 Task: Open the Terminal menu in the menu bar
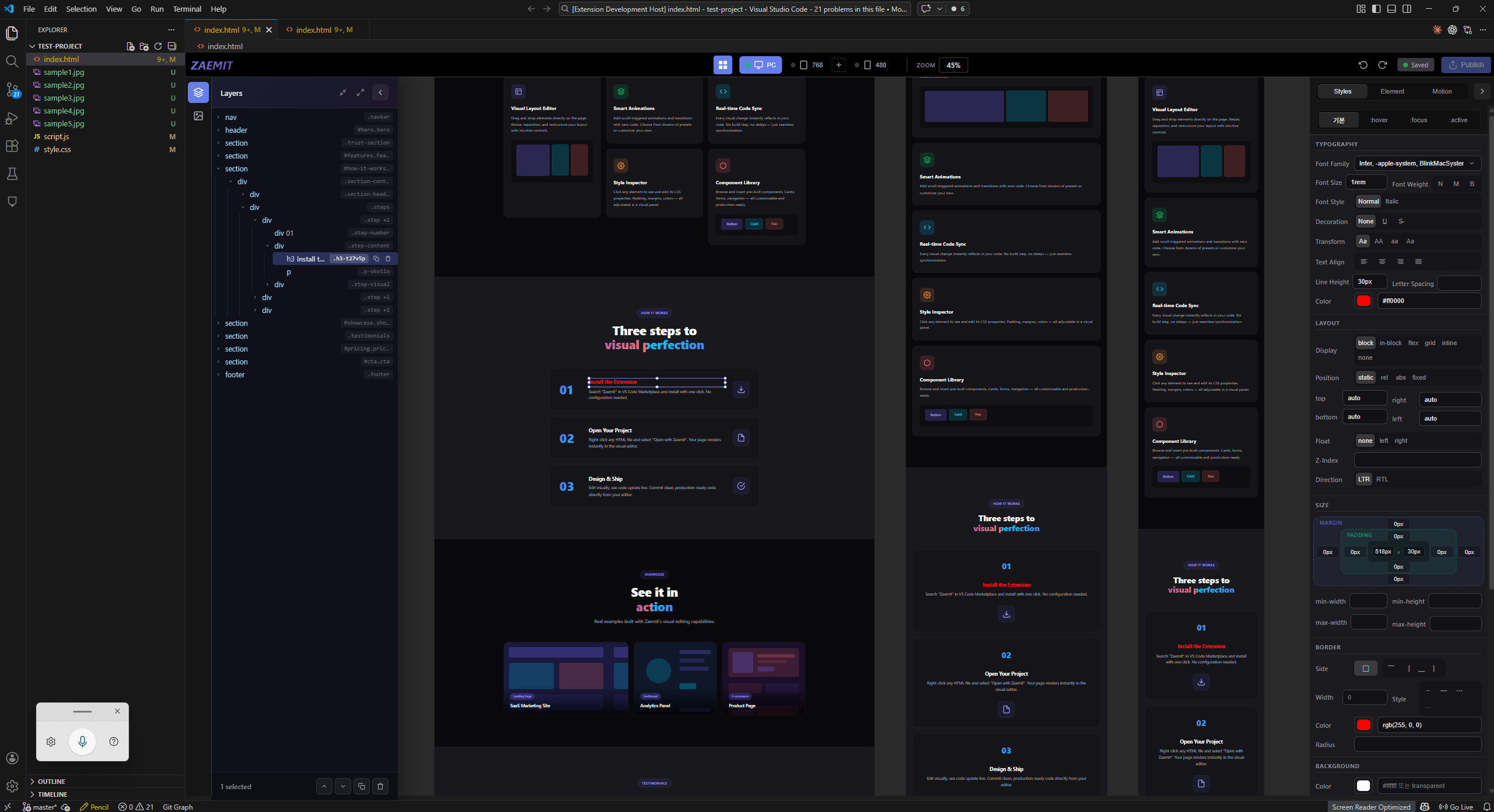pyautogui.click(x=186, y=9)
